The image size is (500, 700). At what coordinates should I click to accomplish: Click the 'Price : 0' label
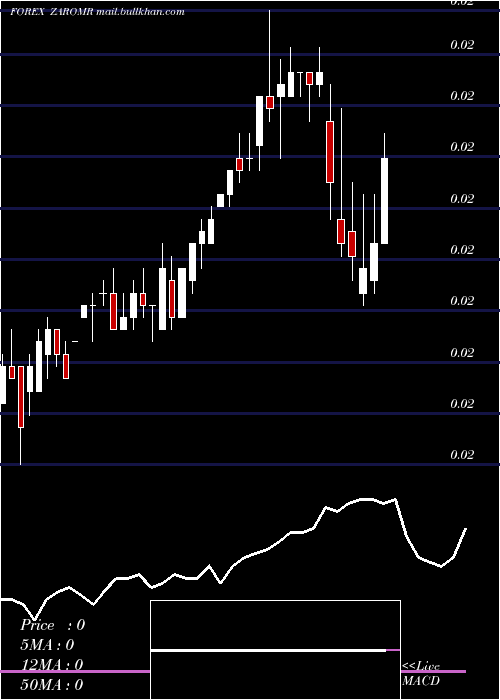tap(53, 625)
